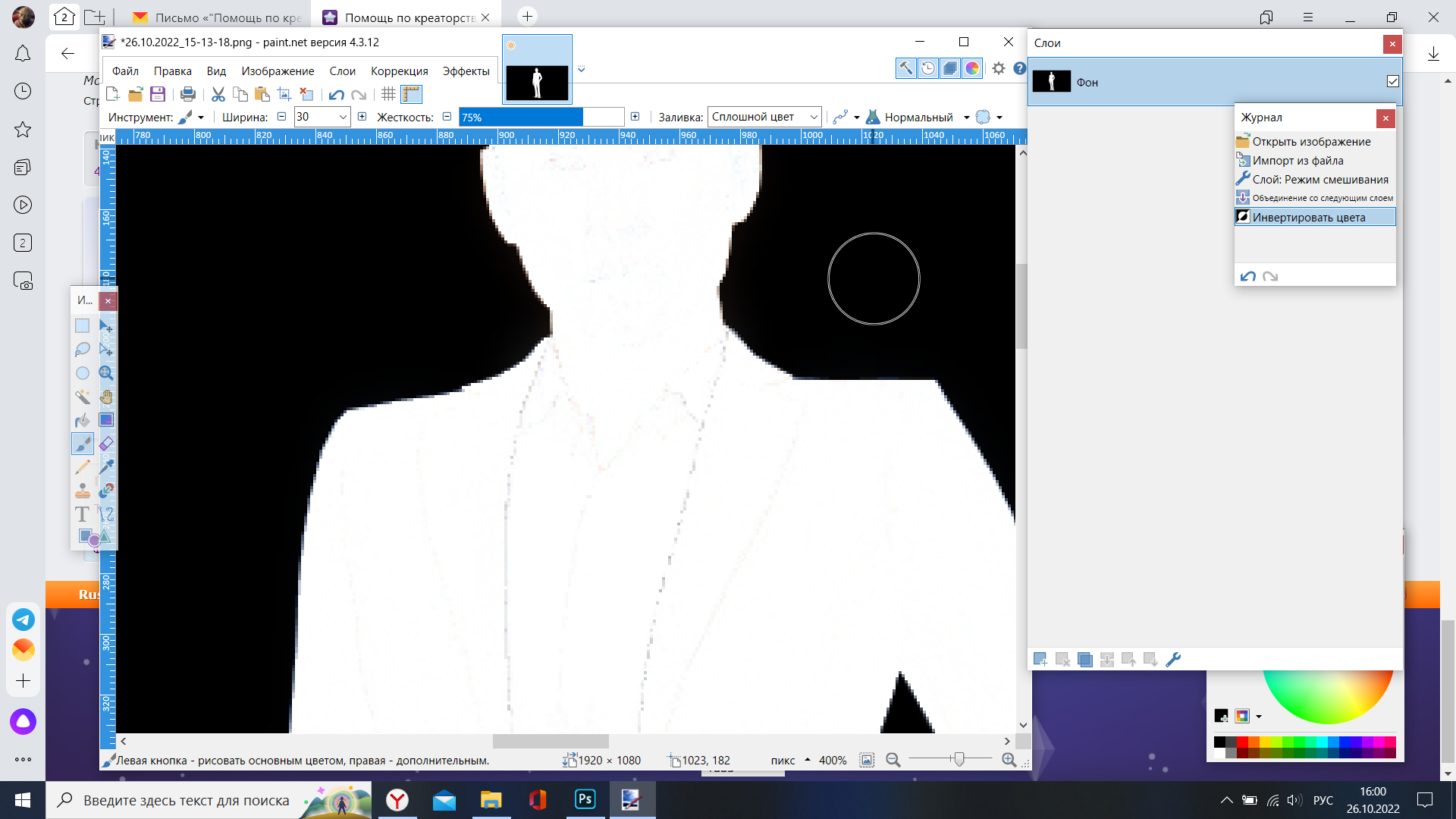Select the Clone Stamp tool
The height and width of the screenshot is (819, 1456).
[82, 491]
